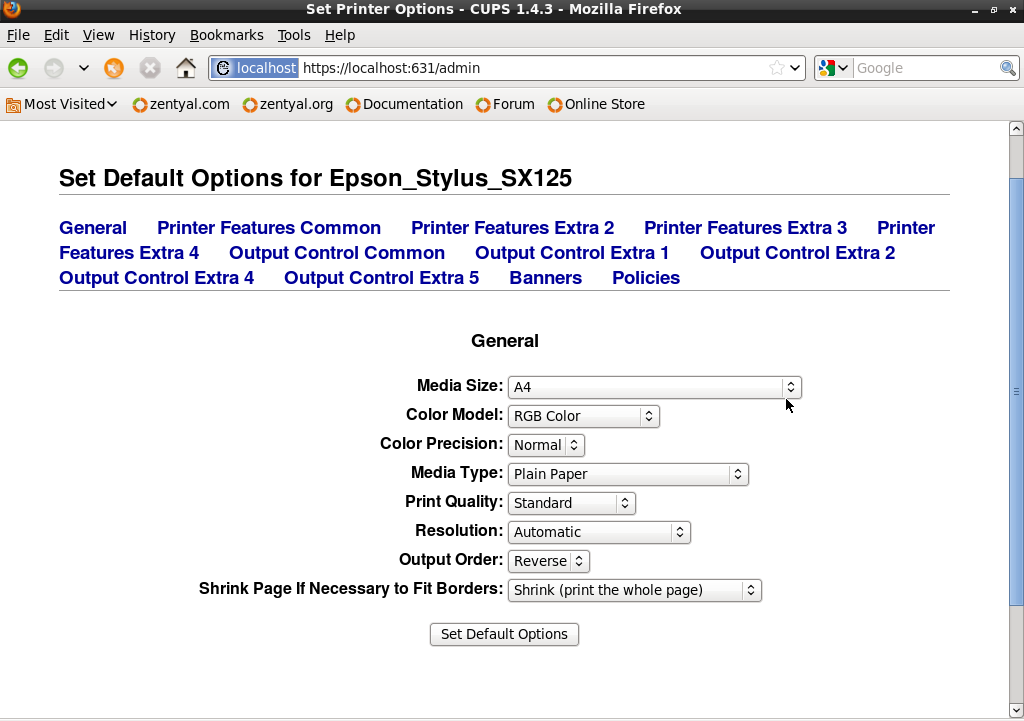
Task: Jump to Output Control Extra 5
Action: tap(381, 278)
